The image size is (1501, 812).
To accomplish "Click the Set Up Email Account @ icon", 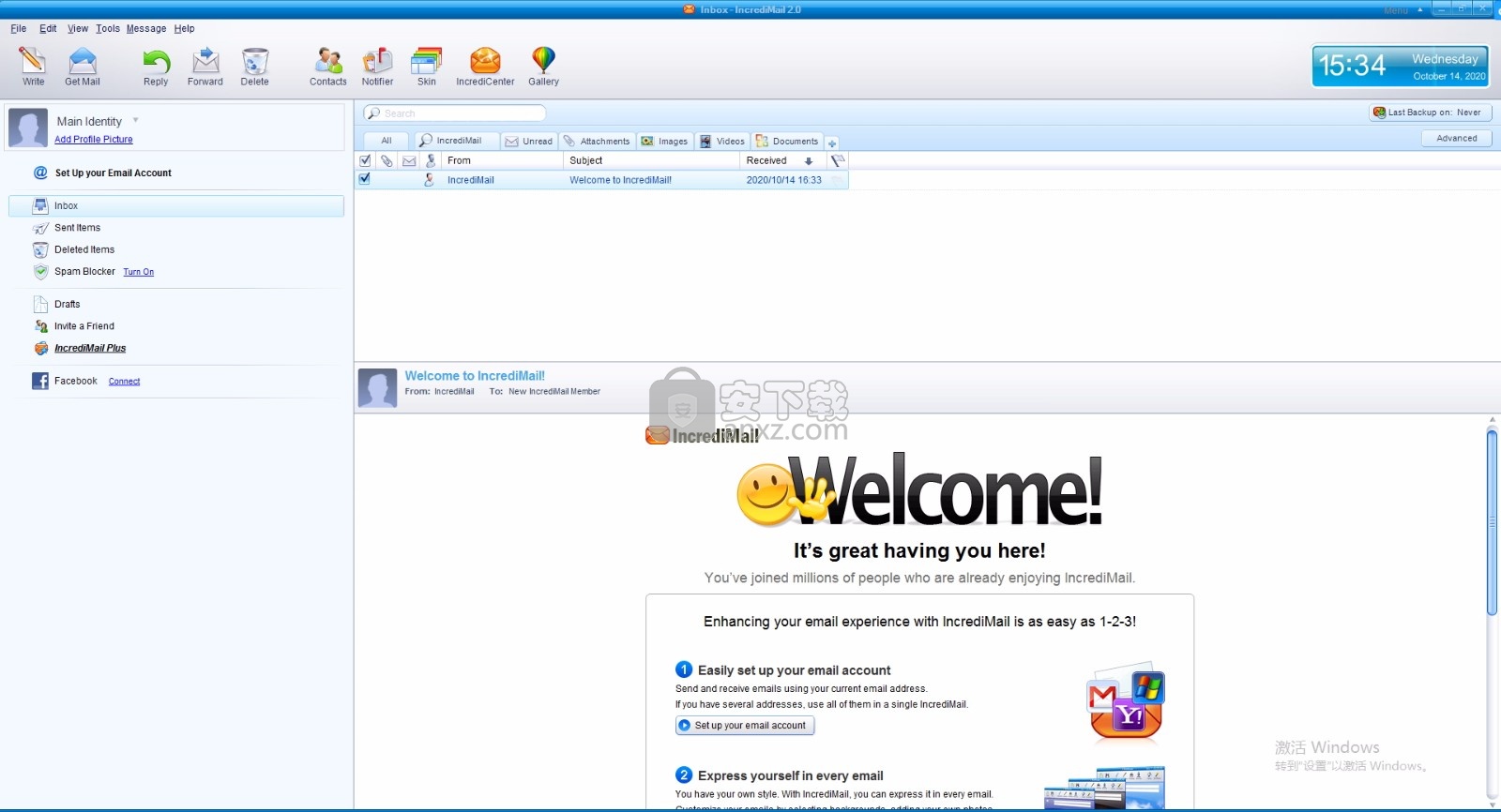I will pos(40,173).
